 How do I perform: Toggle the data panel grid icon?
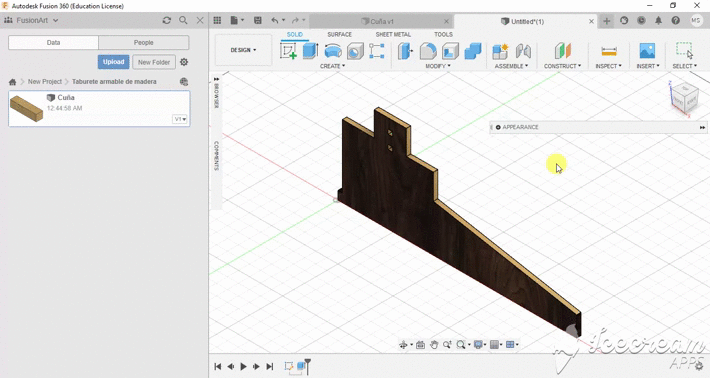[x=217, y=20]
